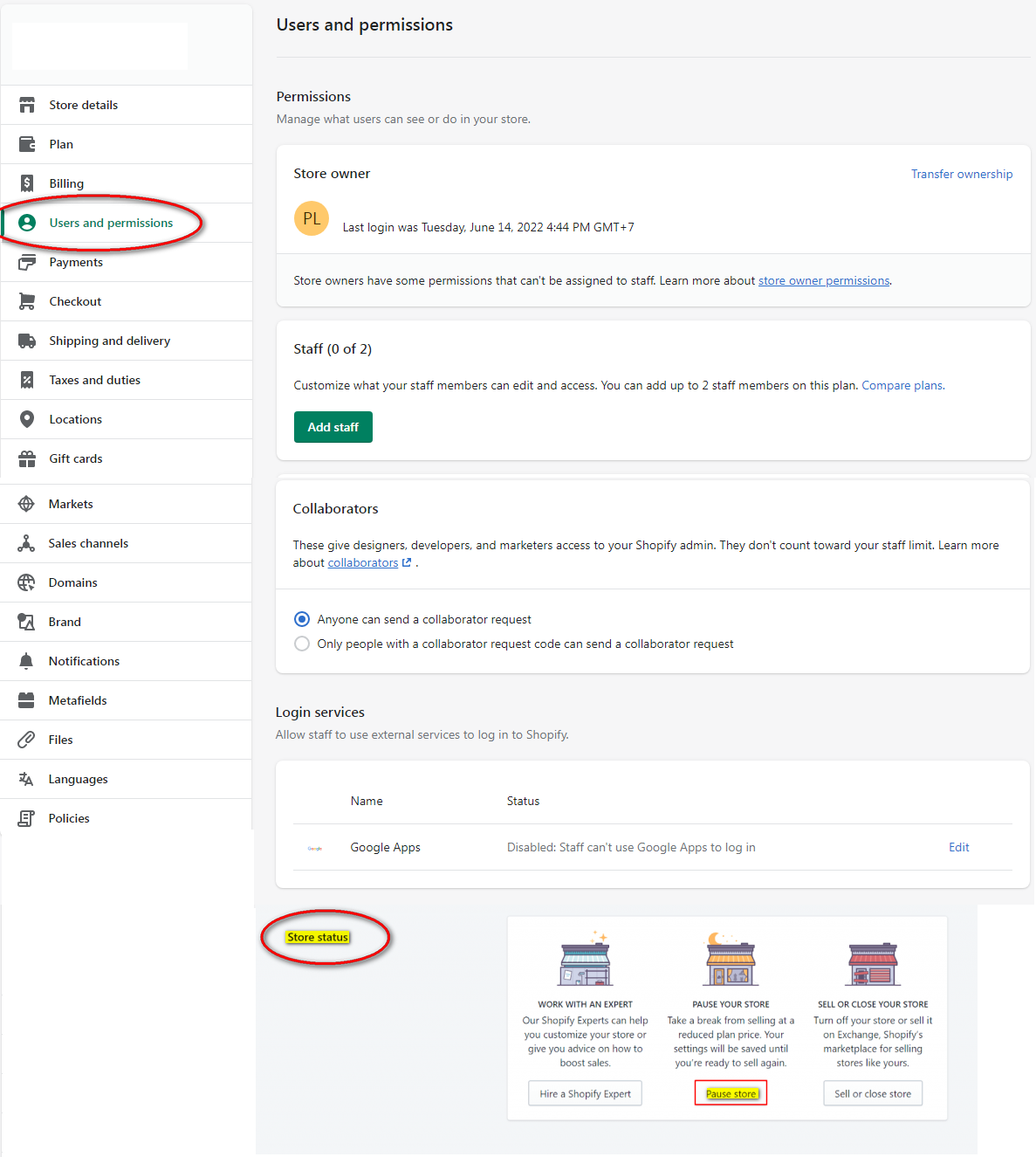
Task: Click the Metafields stack icon
Action: coord(26,700)
